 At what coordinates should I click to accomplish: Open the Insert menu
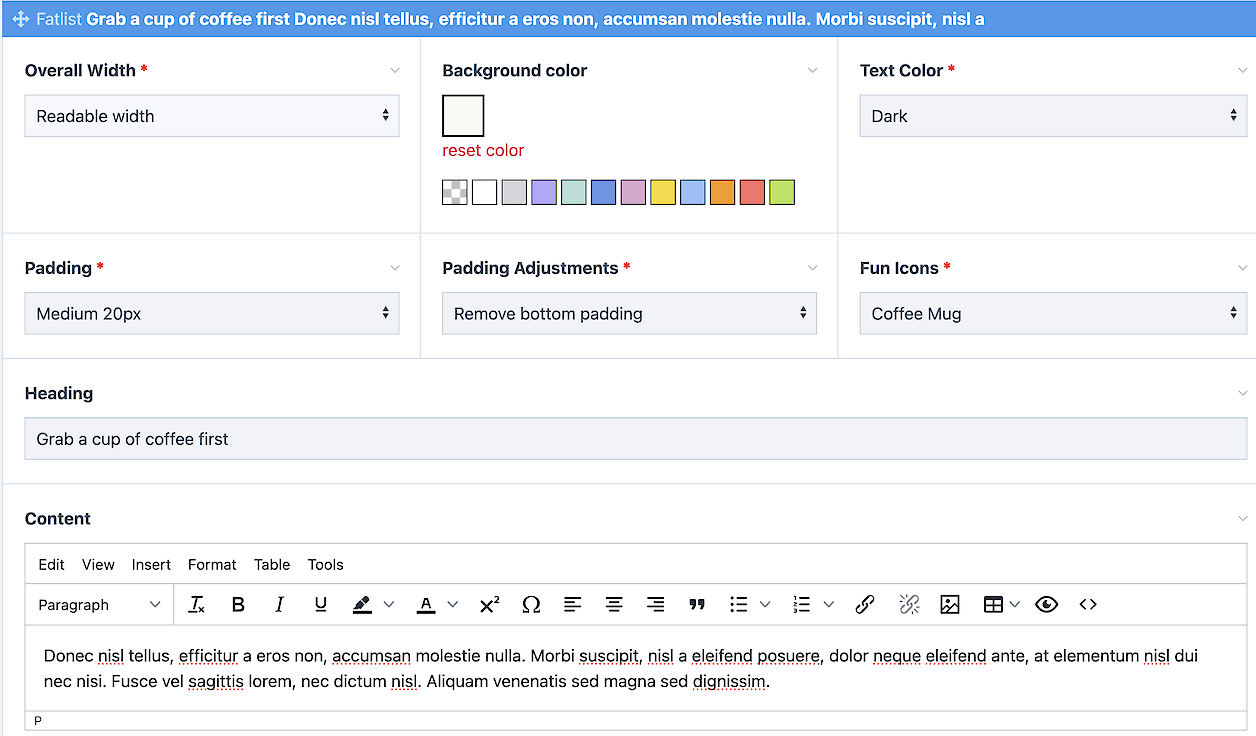(151, 565)
